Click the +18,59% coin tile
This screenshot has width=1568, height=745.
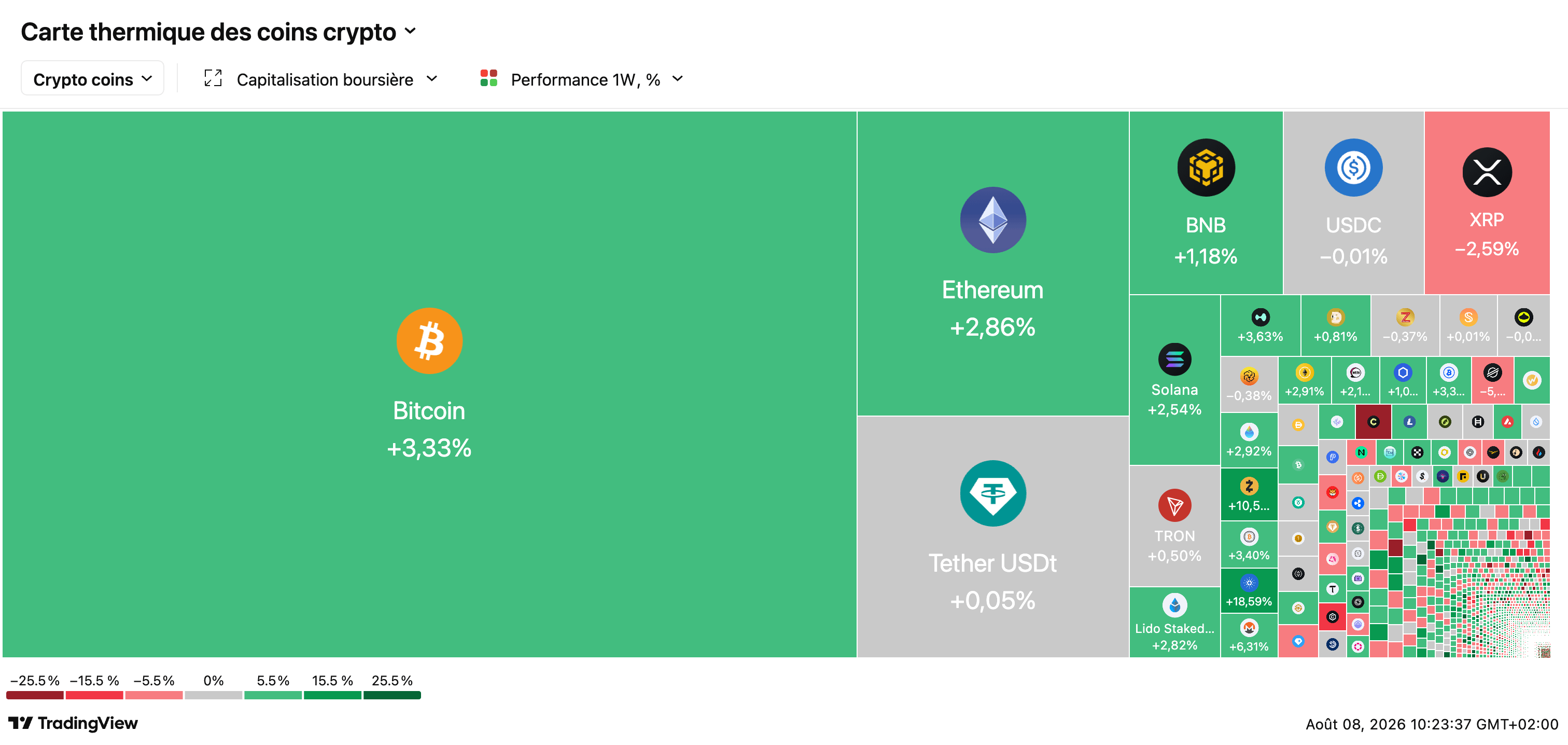click(x=1249, y=590)
